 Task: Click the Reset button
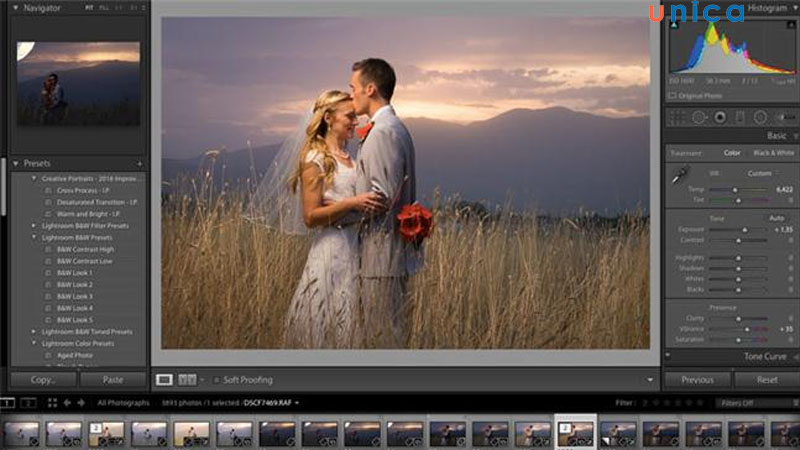767,380
